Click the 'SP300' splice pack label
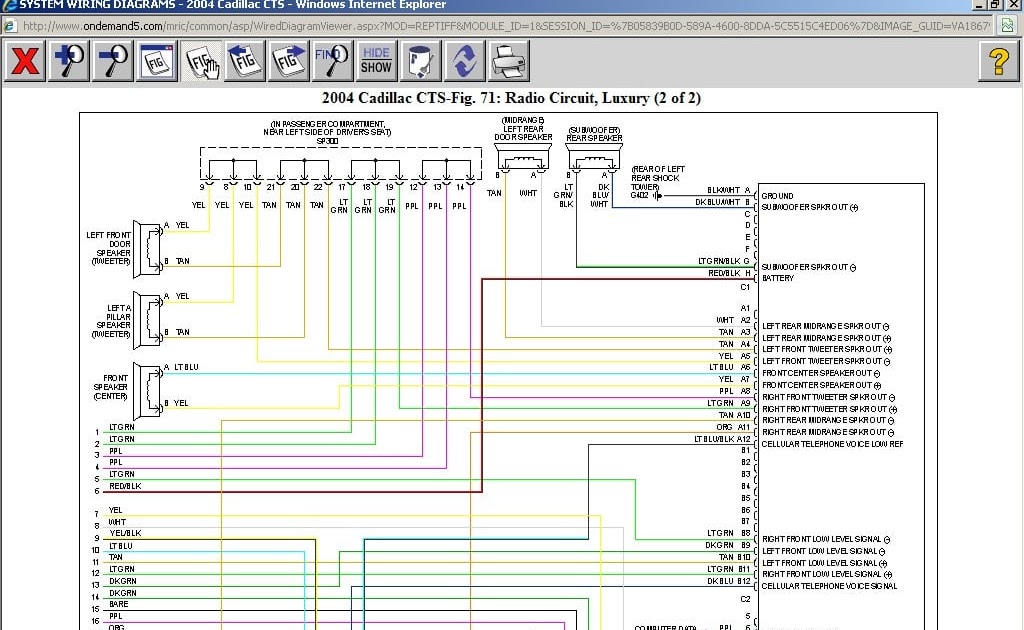 pos(327,141)
